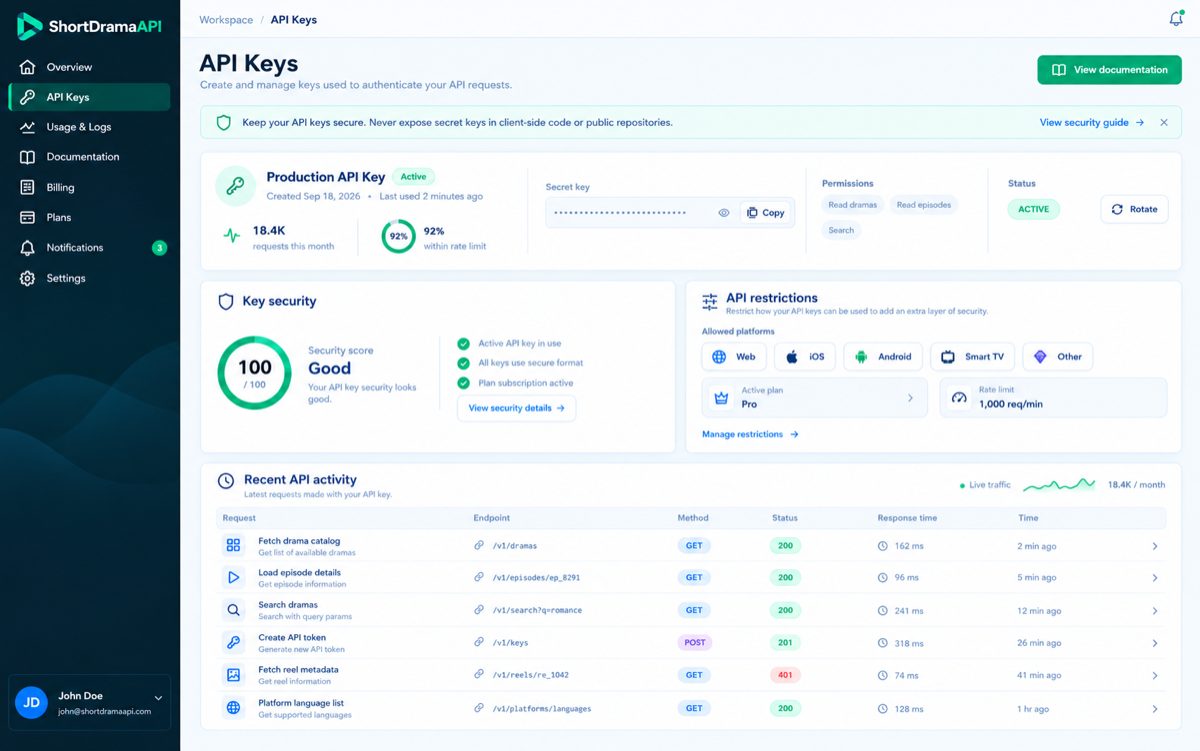The width and height of the screenshot is (1200, 751).
Task: Click the Plan subscription active checkmark
Action: coord(463,383)
